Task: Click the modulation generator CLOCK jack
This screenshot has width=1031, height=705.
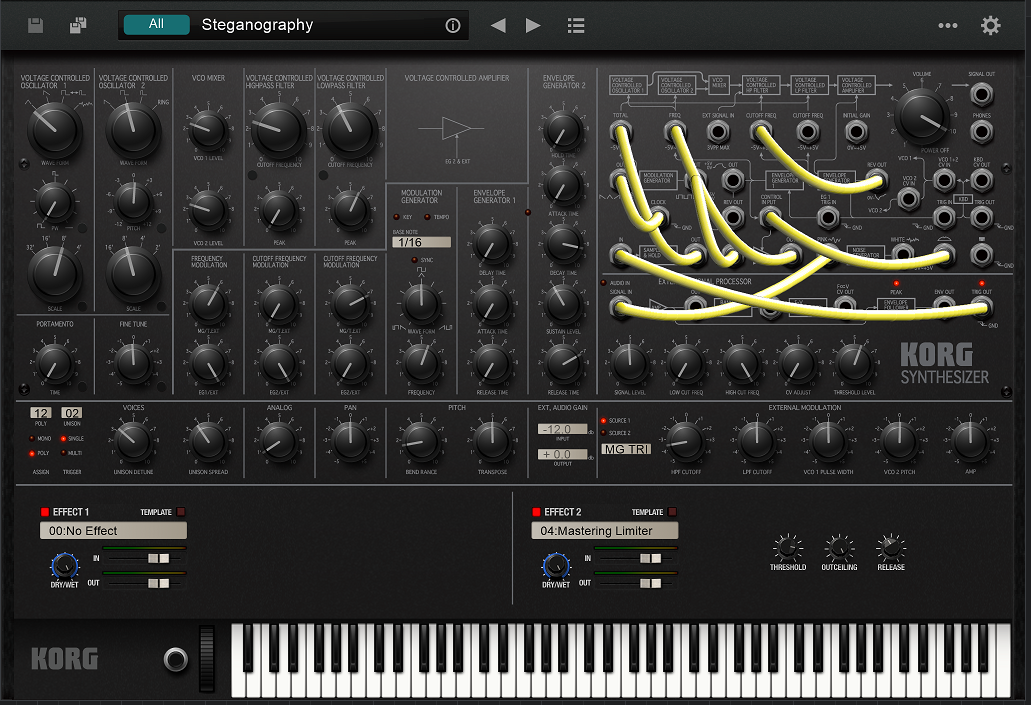Action: click(x=658, y=218)
